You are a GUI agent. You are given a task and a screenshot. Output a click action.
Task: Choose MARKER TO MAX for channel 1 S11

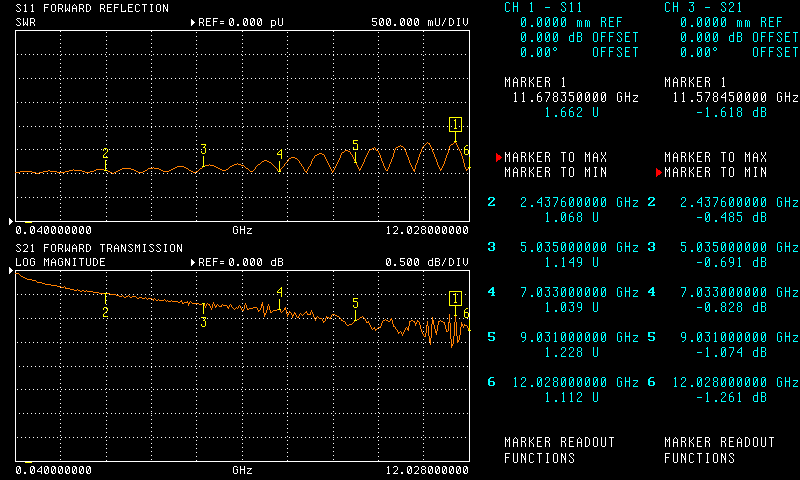pyautogui.click(x=555, y=158)
